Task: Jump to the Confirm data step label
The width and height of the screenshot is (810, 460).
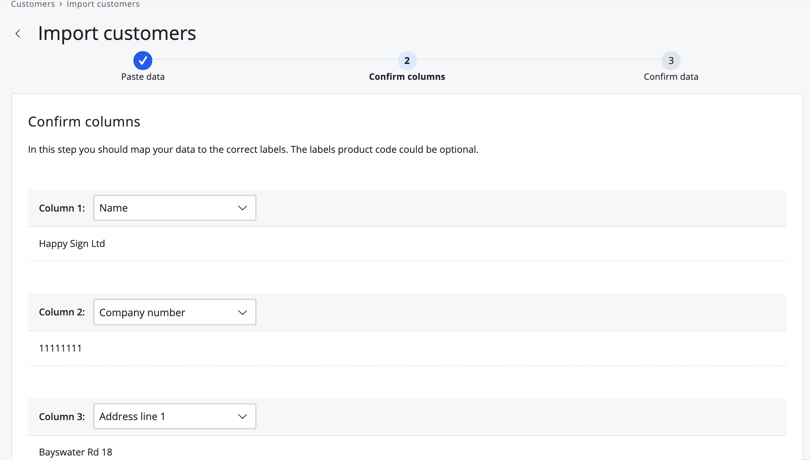Action: pyautogui.click(x=671, y=77)
